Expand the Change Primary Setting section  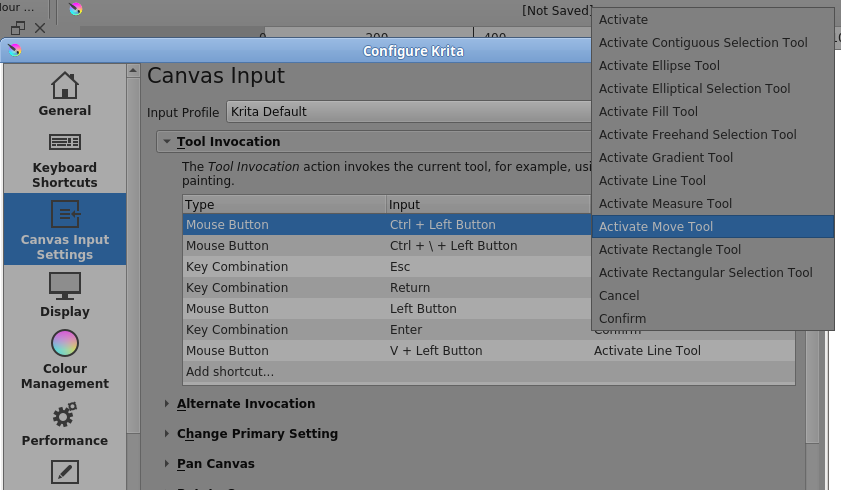coord(167,434)
